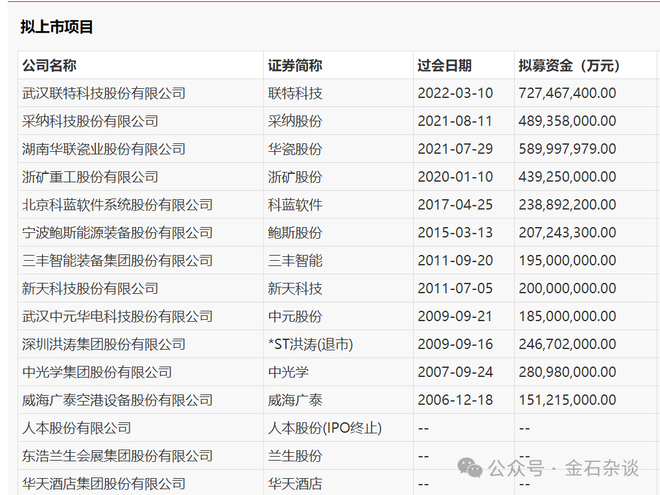Screen dimensions: 660x495
Task: Open 北京科蓝软件系统股份有限公司 entry
Action: (x=117, y=205)
